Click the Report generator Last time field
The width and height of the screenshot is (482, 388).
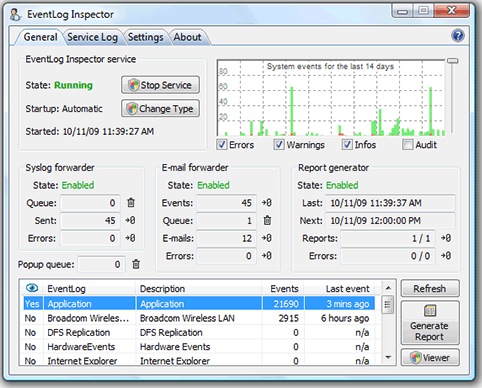(390, 203)
